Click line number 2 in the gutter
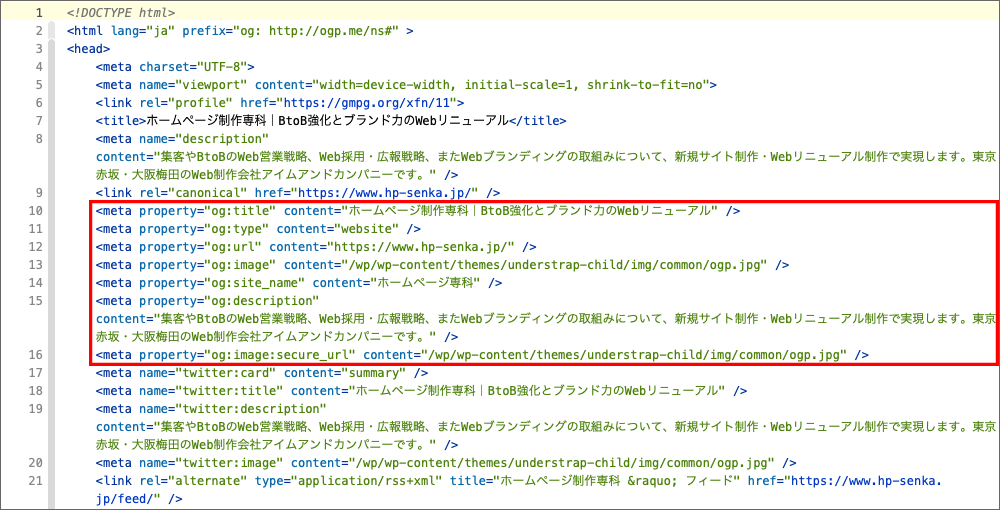 [x=39, y=31]
